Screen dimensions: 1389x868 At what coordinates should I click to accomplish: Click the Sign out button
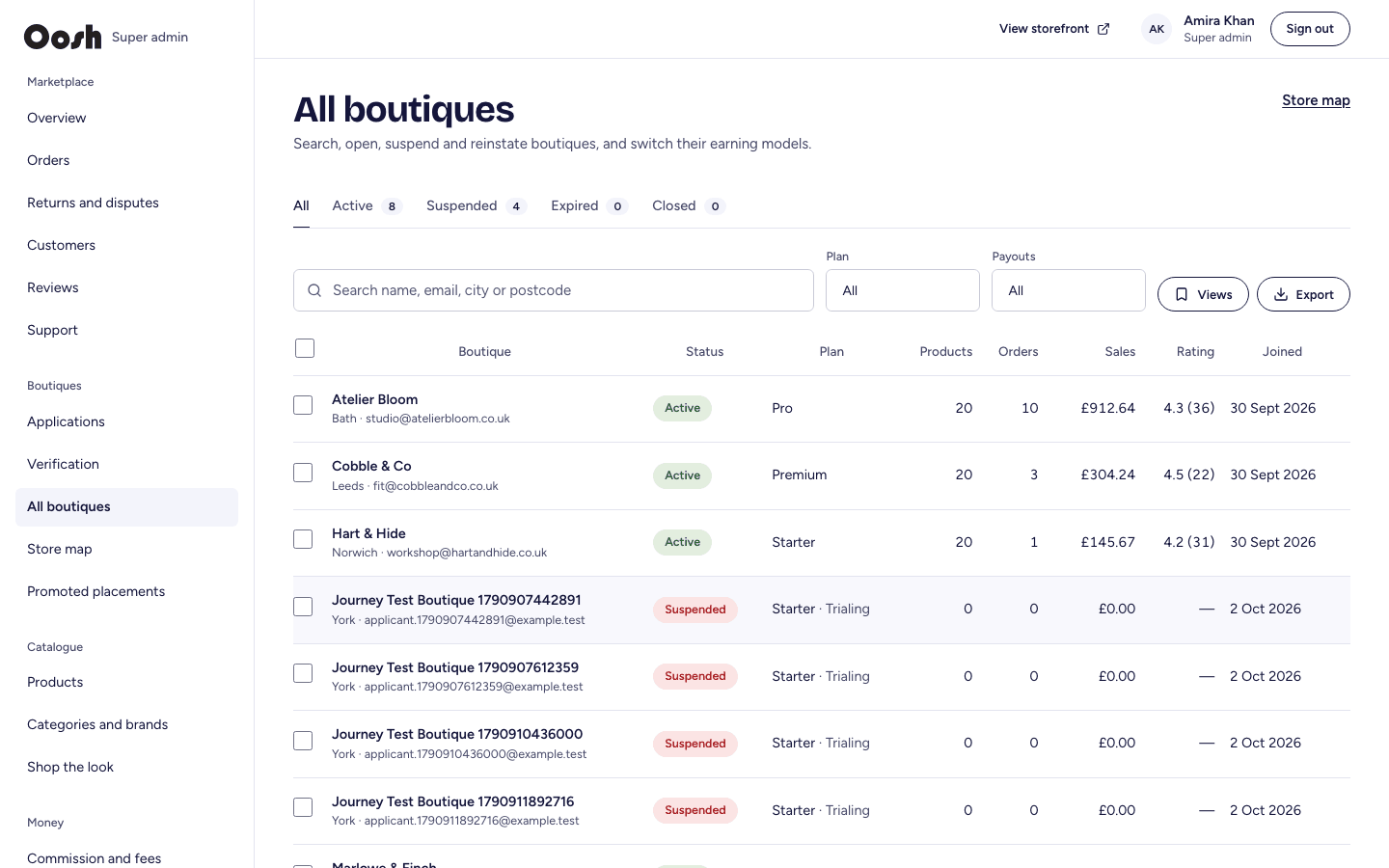tap(1310, 29)
